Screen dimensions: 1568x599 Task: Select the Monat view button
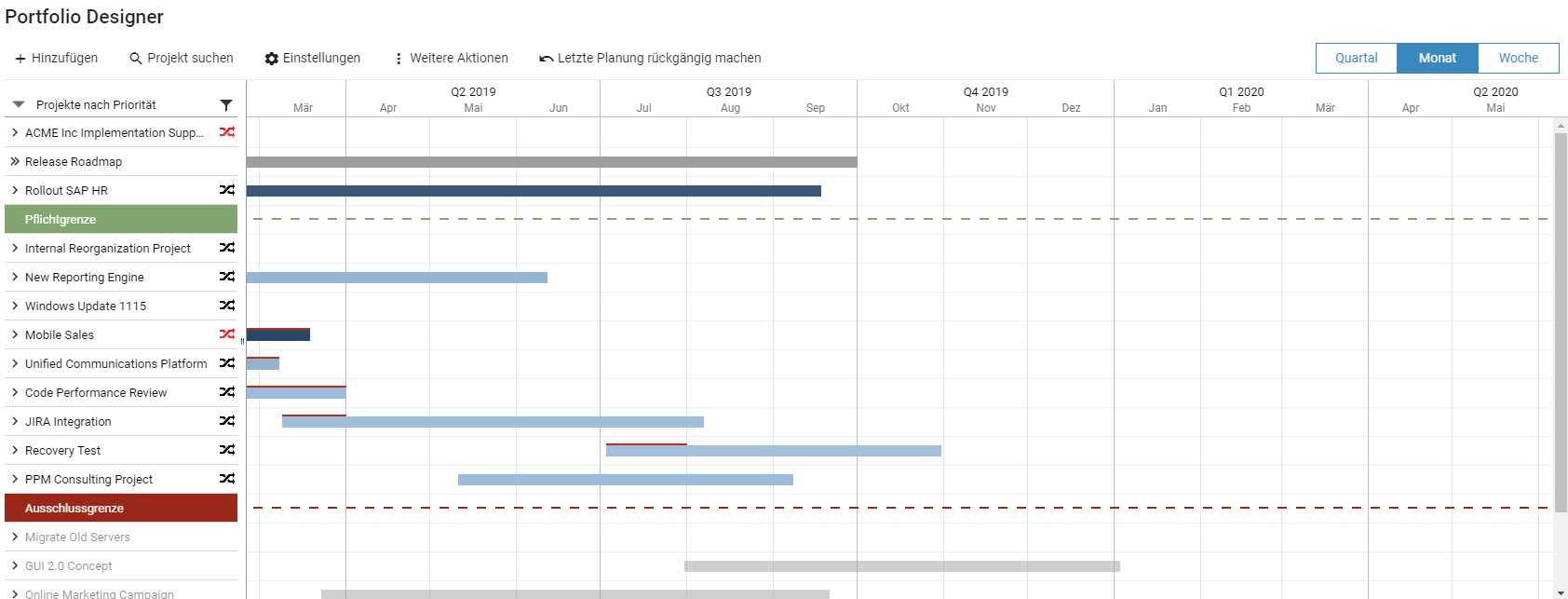point(1437,58)
